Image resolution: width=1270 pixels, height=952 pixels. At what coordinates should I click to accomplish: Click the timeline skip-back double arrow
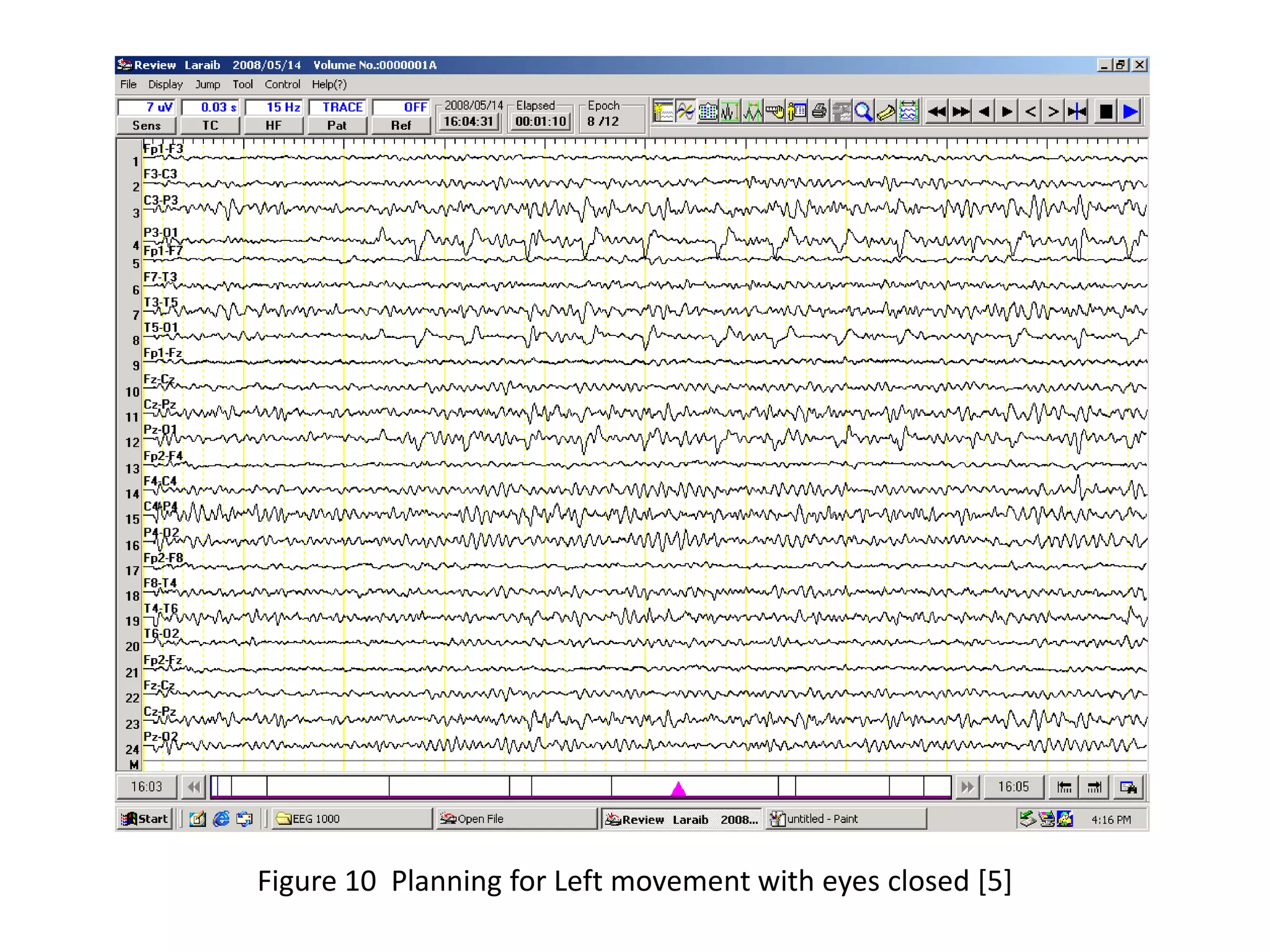(x=194, y=787)
